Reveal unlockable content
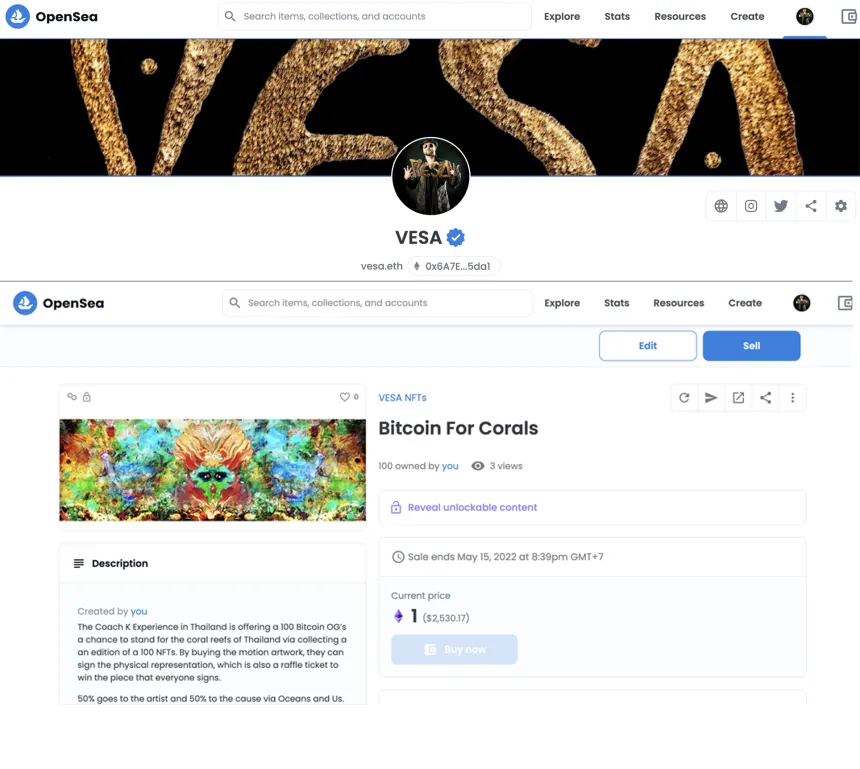860x769 pixels. [x=472, y=507]
